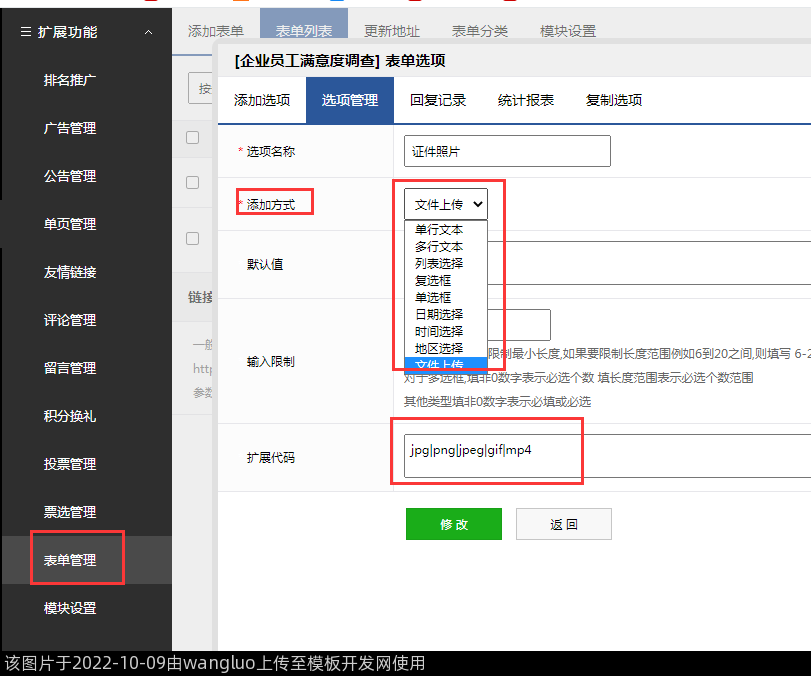Click the green 修改 button

pyautogui.click(x=453, y=524)
